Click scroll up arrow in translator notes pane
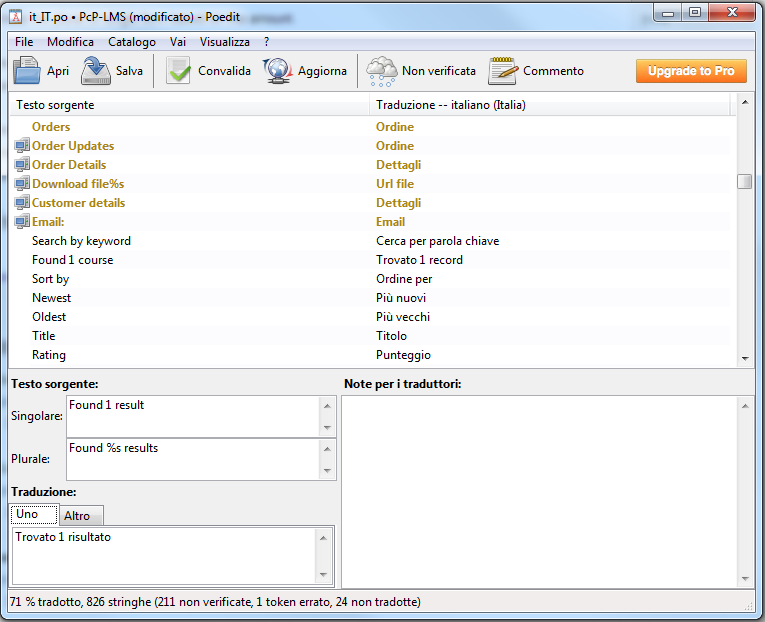765x622 pixels. click(x=745, y=406)
